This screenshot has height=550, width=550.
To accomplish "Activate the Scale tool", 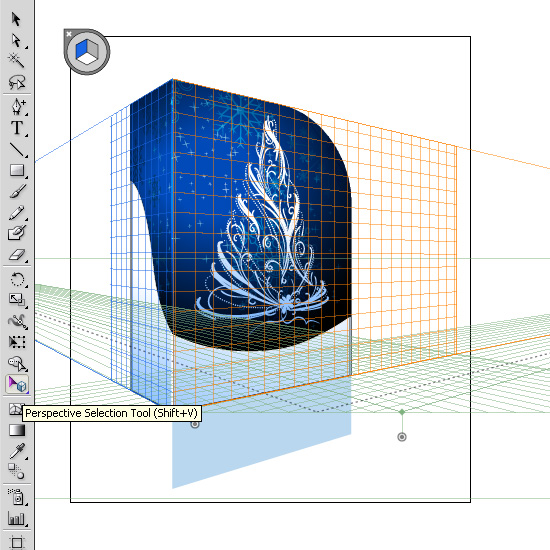I will [x=17, y=300].
